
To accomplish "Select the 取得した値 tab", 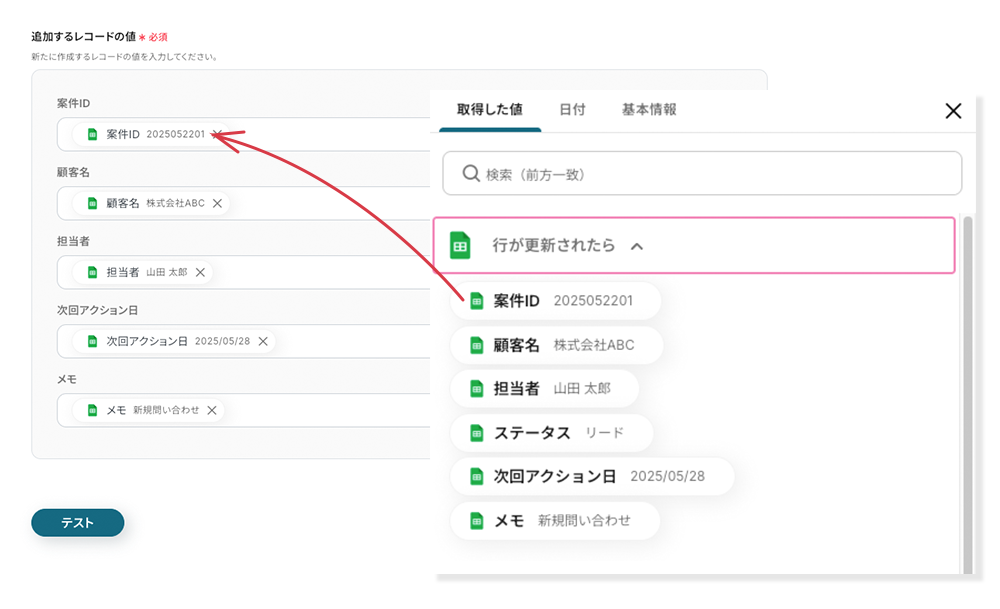I will (x=489, y=110).
